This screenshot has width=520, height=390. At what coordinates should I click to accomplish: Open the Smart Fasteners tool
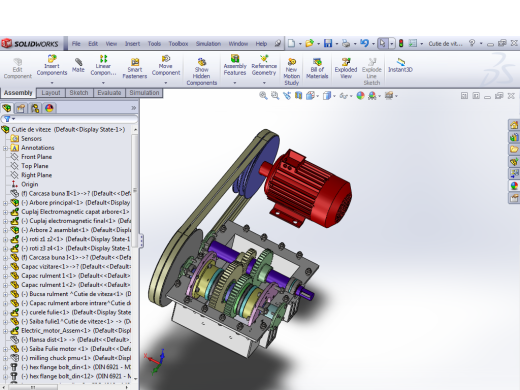135,68
